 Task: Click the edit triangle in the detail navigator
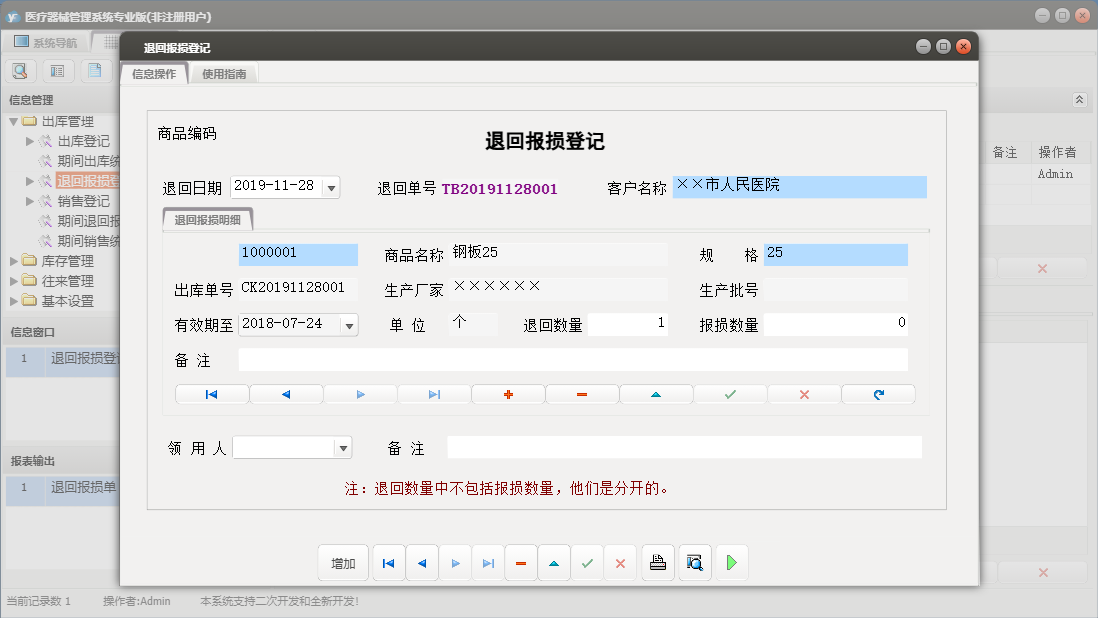coord(656,395)
